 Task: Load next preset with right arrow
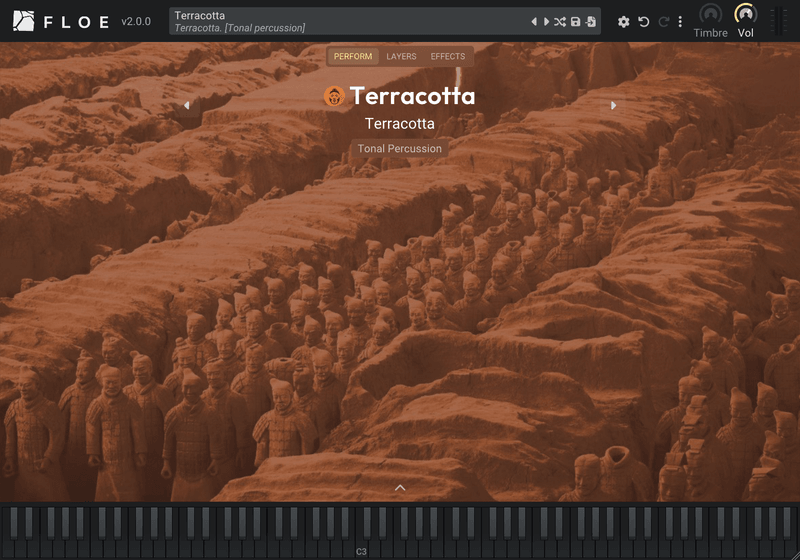click(x=546, y=21)
